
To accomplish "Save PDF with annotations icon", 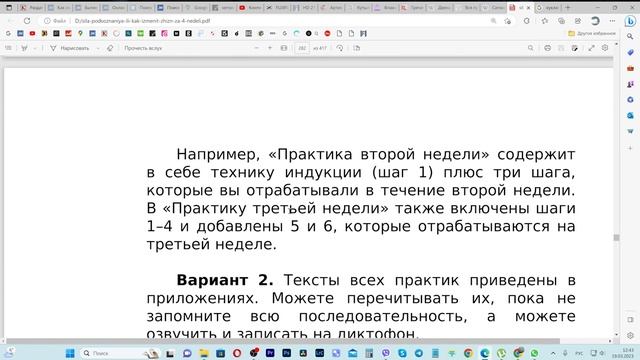I will pyautogui.click(x=575, y=48).
